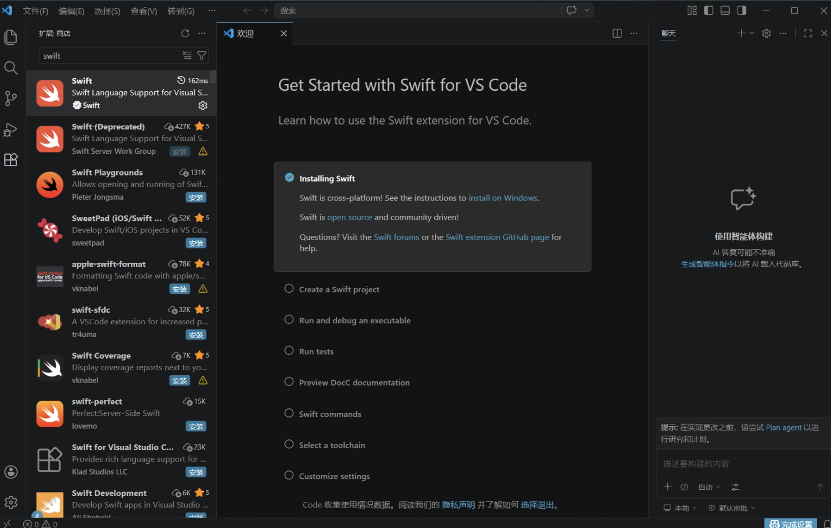Refresh the extensions marketplace list
The width and height of the screenshot is (832, 528).
click(x=185, y=33)
